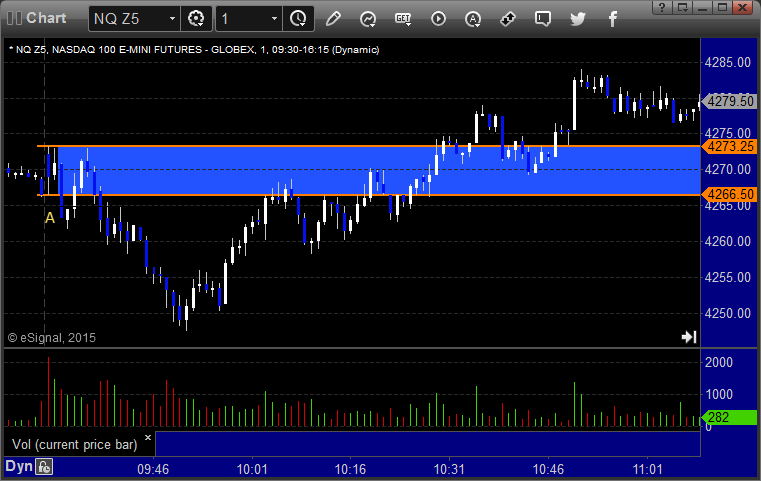Screen dimensions: 761x481
Task: Click the 1000 volume axis label
Action: pyautogui.click(x=719, y=394)
